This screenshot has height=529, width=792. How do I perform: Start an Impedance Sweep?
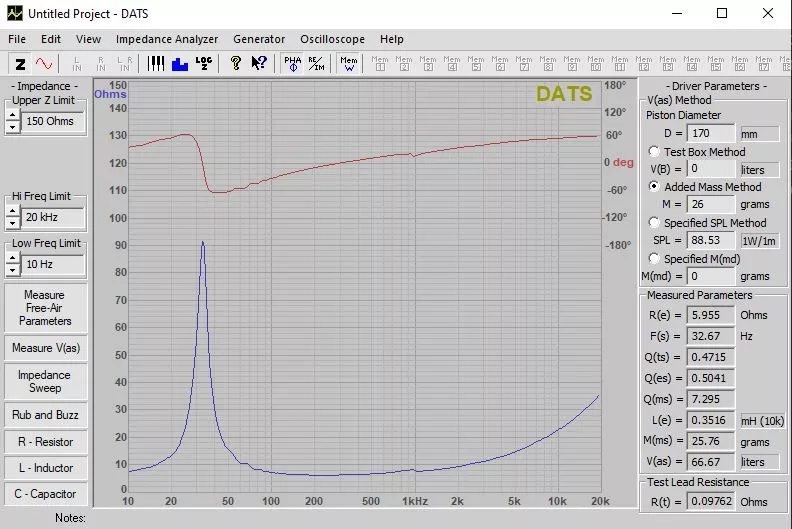pos(45,381)
